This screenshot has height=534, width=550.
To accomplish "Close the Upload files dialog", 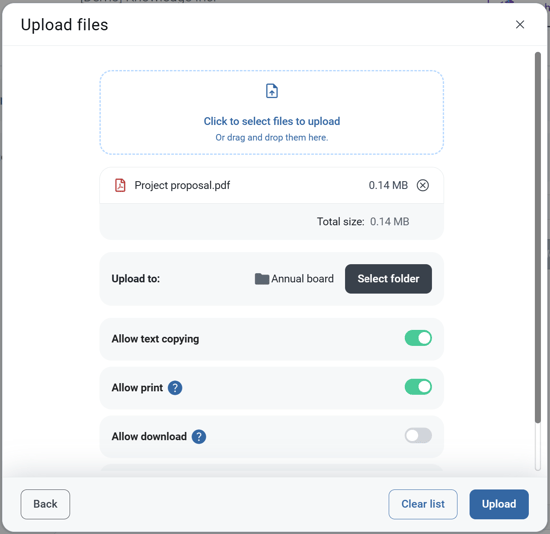I will [520, 25].
